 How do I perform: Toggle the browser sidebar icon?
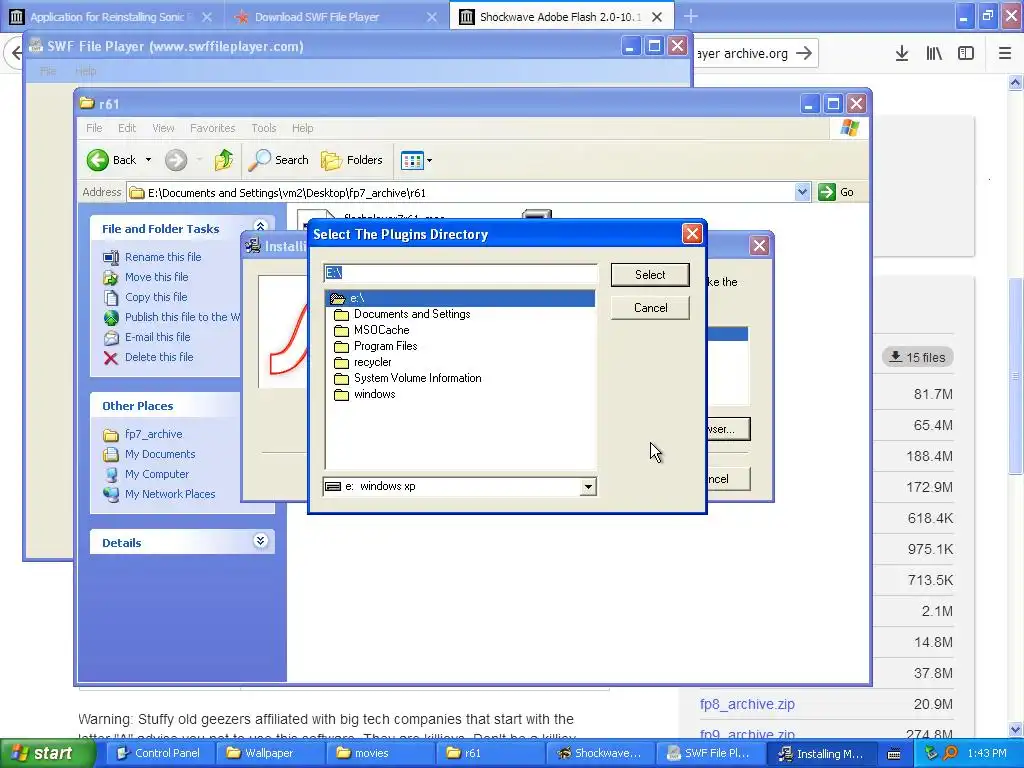966,54
